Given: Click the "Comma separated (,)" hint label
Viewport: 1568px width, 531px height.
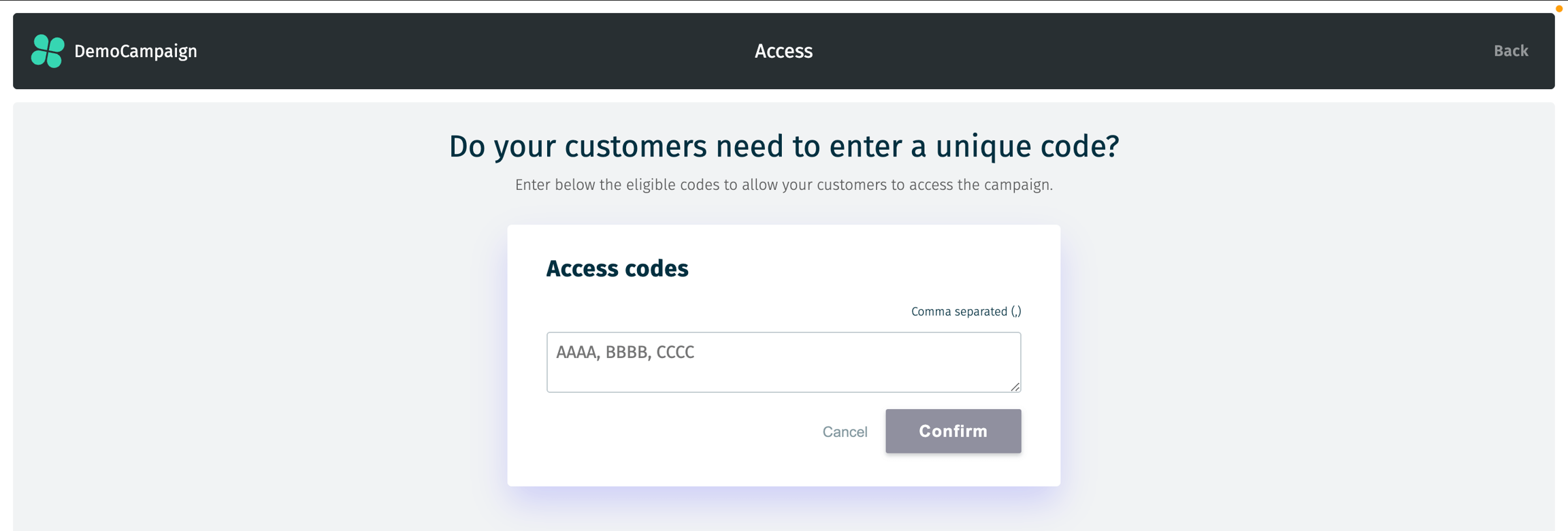Looking at the screenshot, I should [x=966, y=312].
